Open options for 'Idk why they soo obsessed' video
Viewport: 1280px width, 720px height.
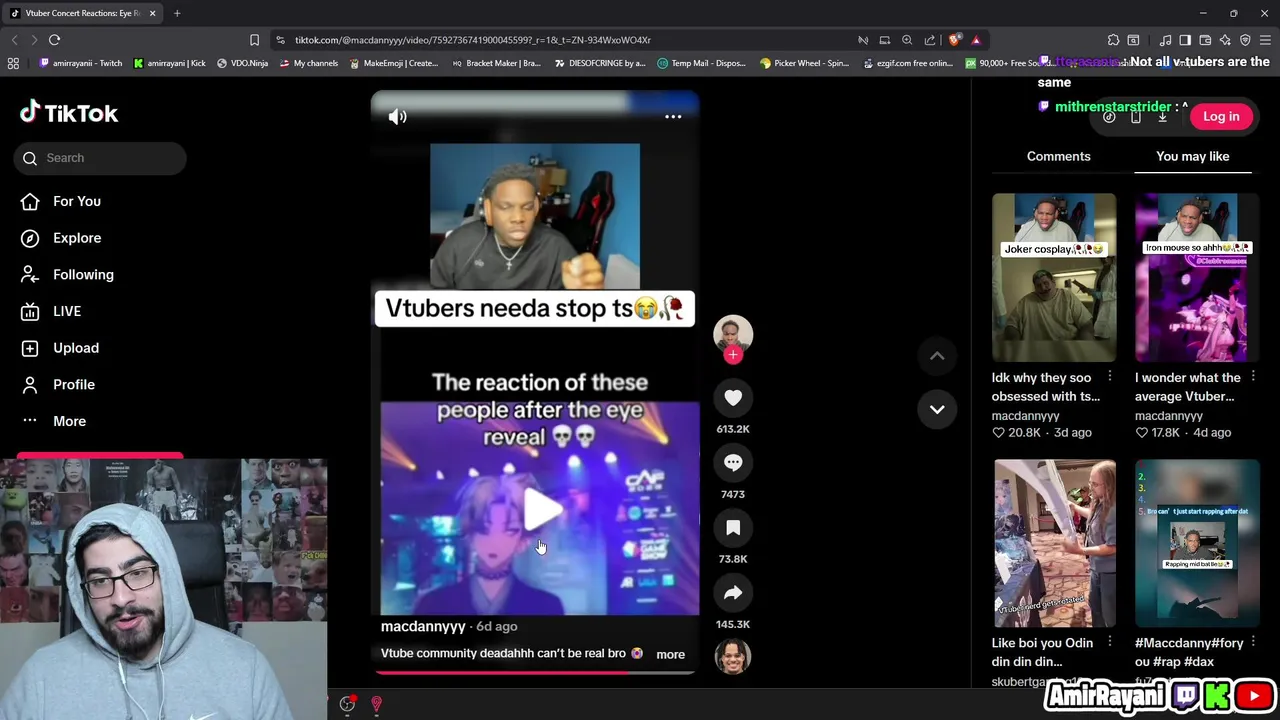click(x=1109, y=377)
